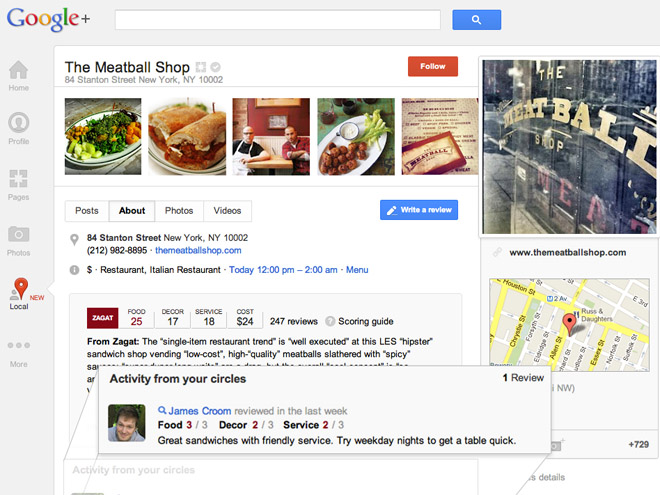Open the meatball sandwich photo thumbnail

(187, 136)
